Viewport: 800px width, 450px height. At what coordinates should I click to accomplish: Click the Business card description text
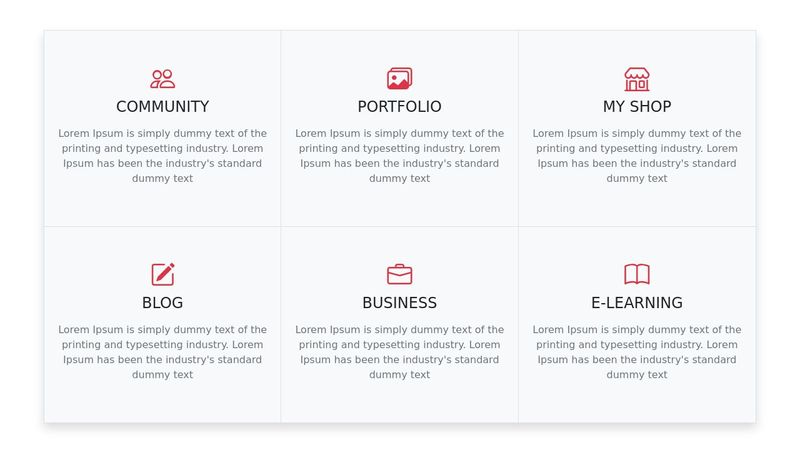pyautogui.click(x=399, y=352)
